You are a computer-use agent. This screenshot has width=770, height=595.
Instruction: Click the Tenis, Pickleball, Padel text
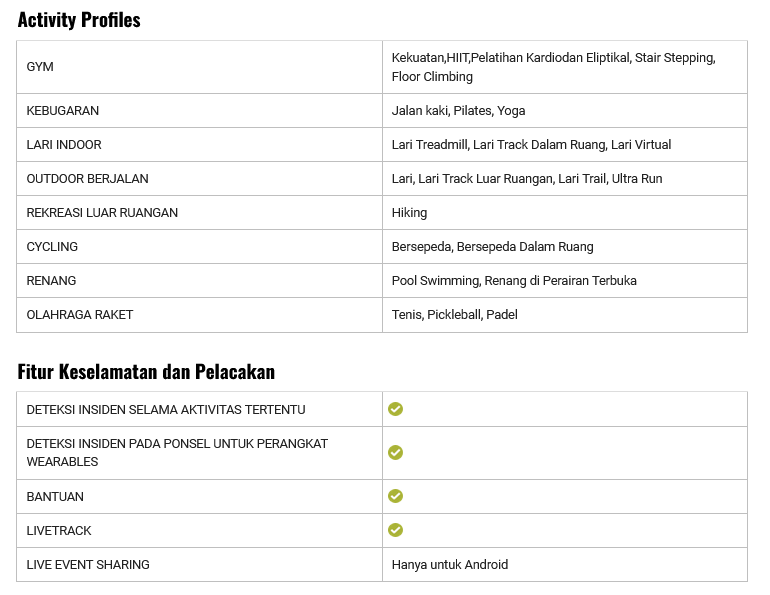tap(454, 315)
